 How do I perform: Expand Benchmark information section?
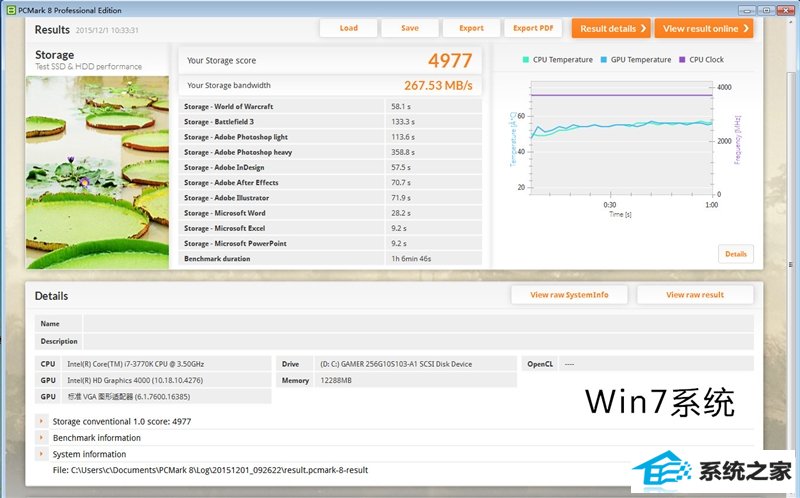[x=41, y=438]
